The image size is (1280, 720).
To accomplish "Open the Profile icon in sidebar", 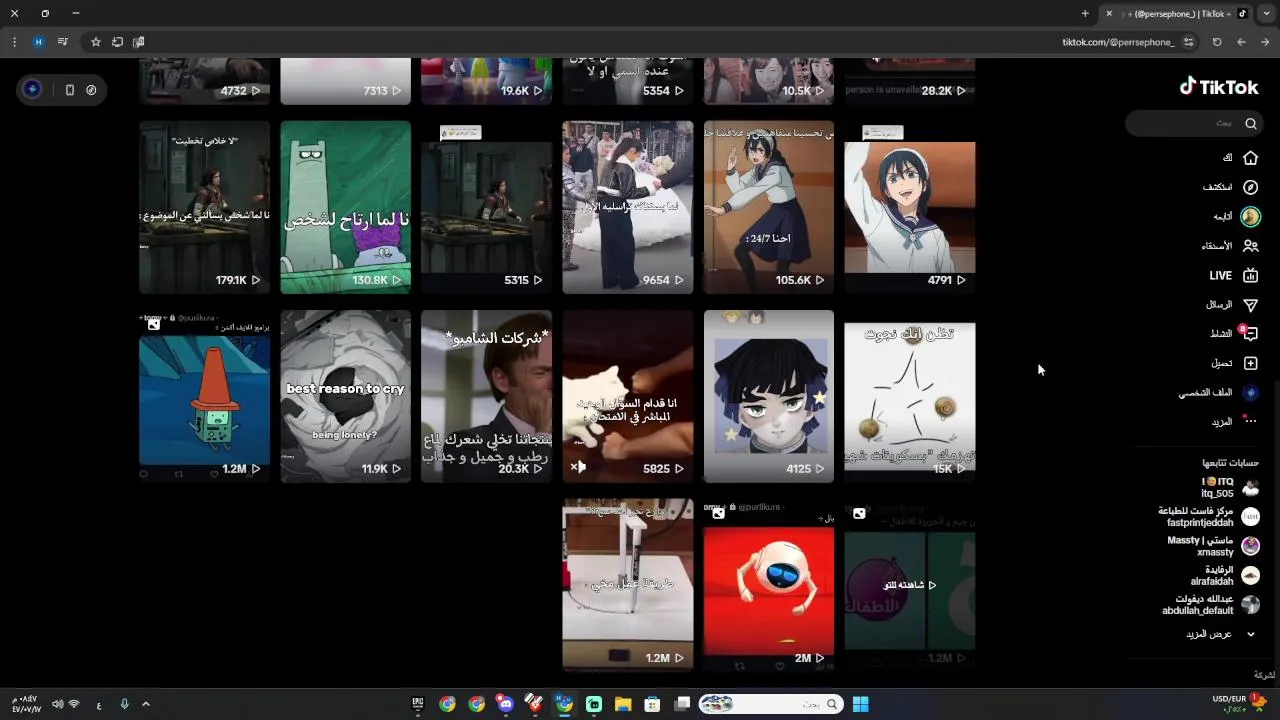I will [1250, 393].
